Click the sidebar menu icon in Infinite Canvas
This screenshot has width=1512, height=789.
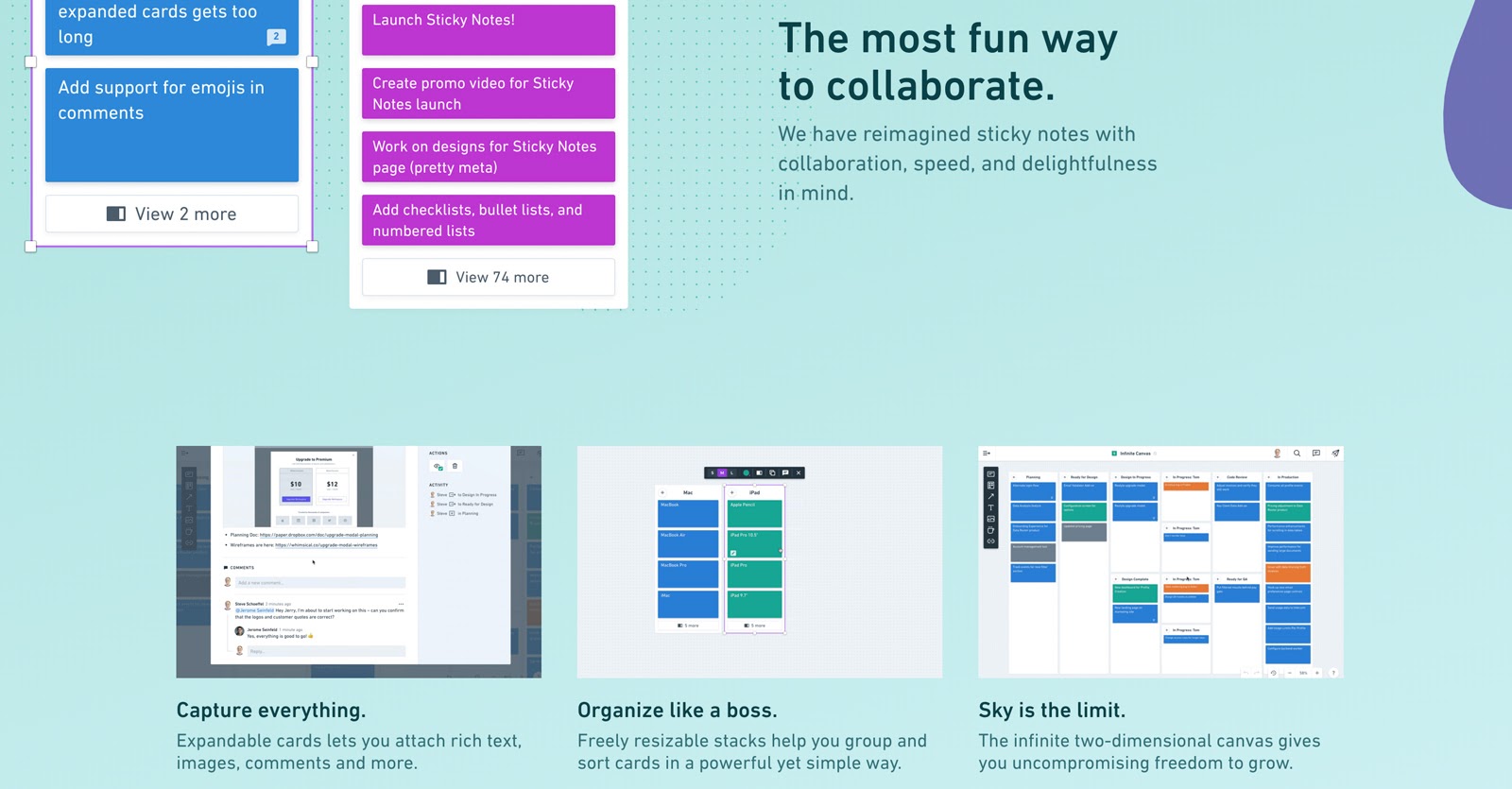click(987, 453)
